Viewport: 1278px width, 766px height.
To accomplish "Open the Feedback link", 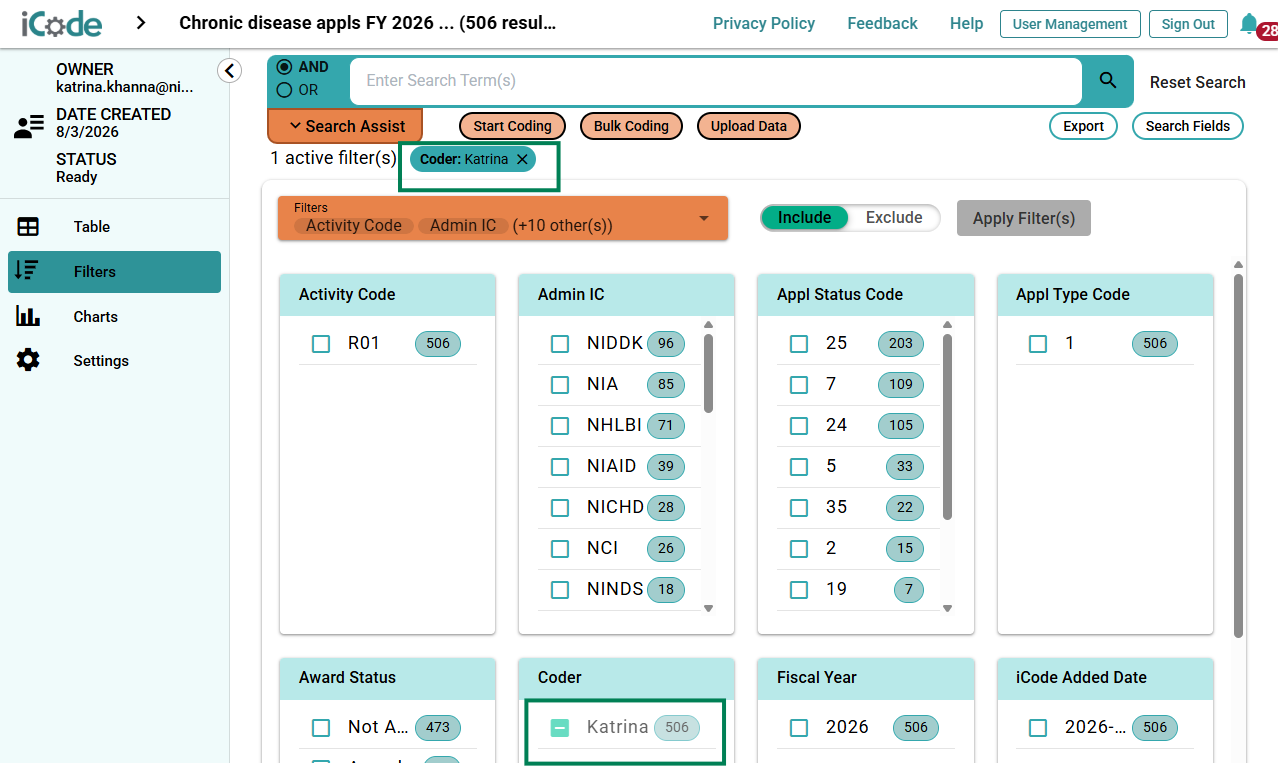I will pos(882,23).
